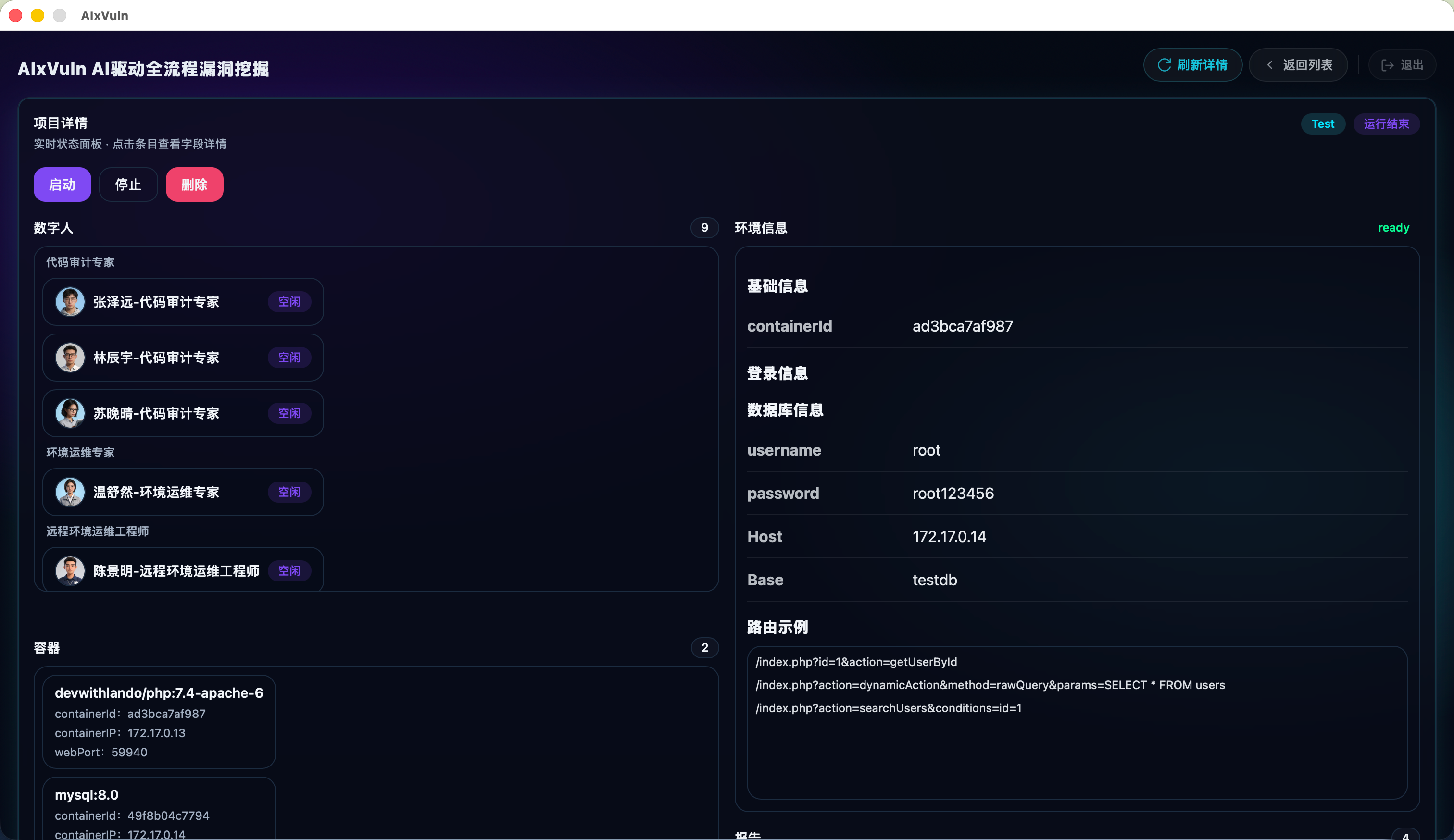
Task: Click the 基础信息 section heading
Action: [x=777, y=286]
